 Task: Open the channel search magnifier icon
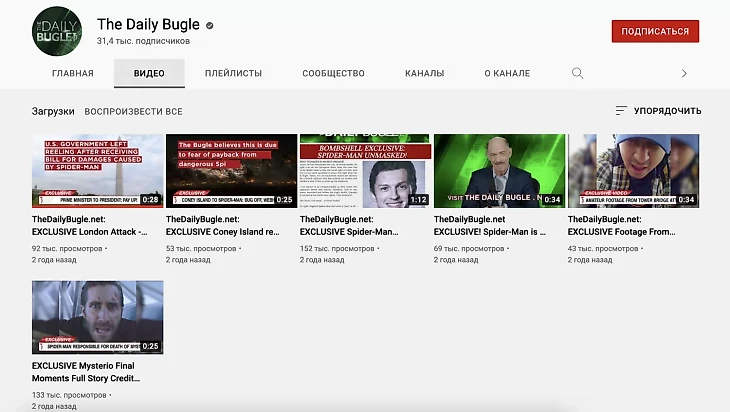577,73
